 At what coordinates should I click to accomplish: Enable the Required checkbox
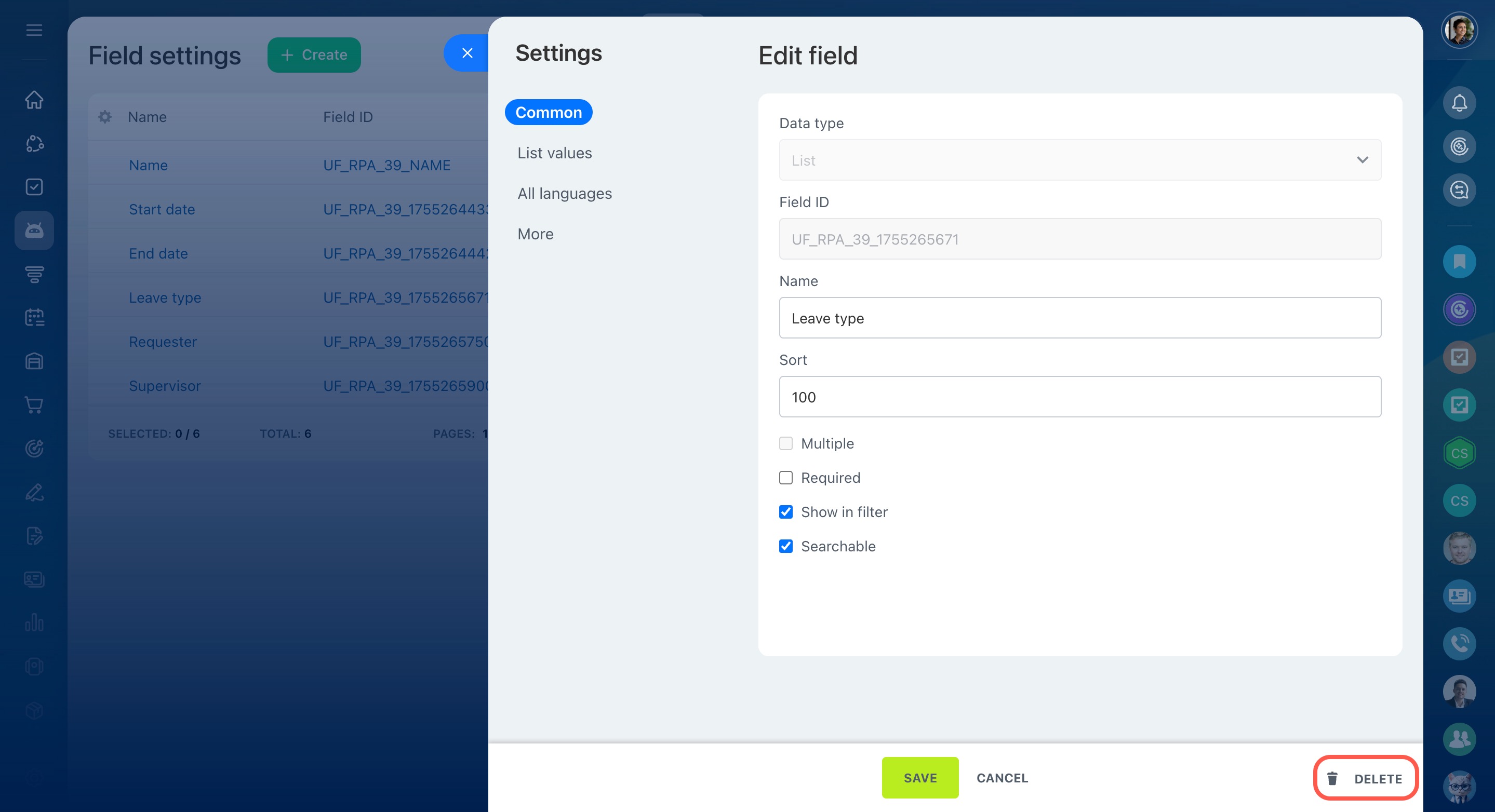pos(786,478)
